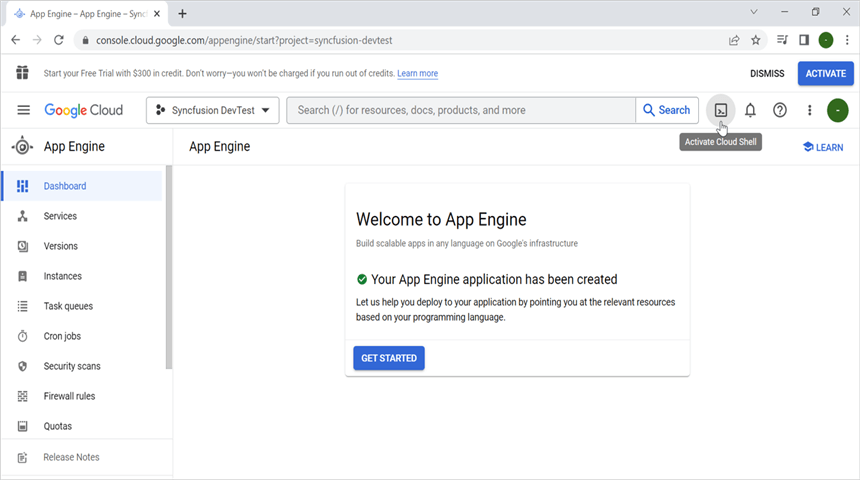Open the help question mark menu

780,110
